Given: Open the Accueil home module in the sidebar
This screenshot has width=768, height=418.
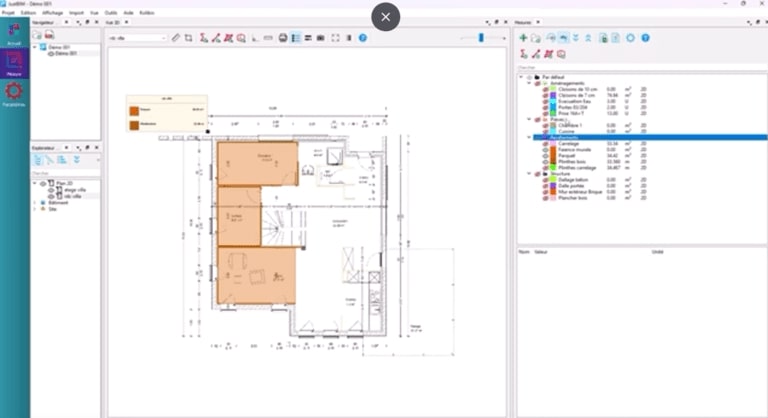Looking at the screenshot, I should [x=14, y=34].
